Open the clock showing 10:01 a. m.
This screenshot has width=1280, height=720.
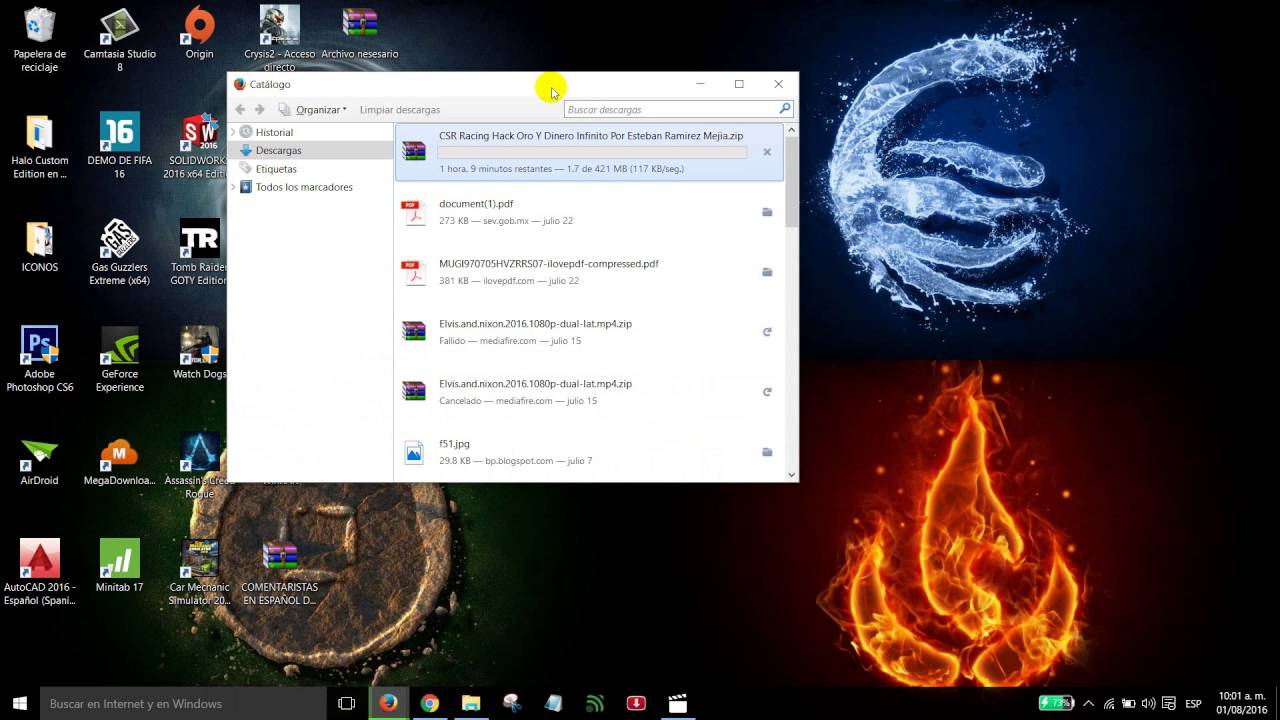click(1242, 703)
